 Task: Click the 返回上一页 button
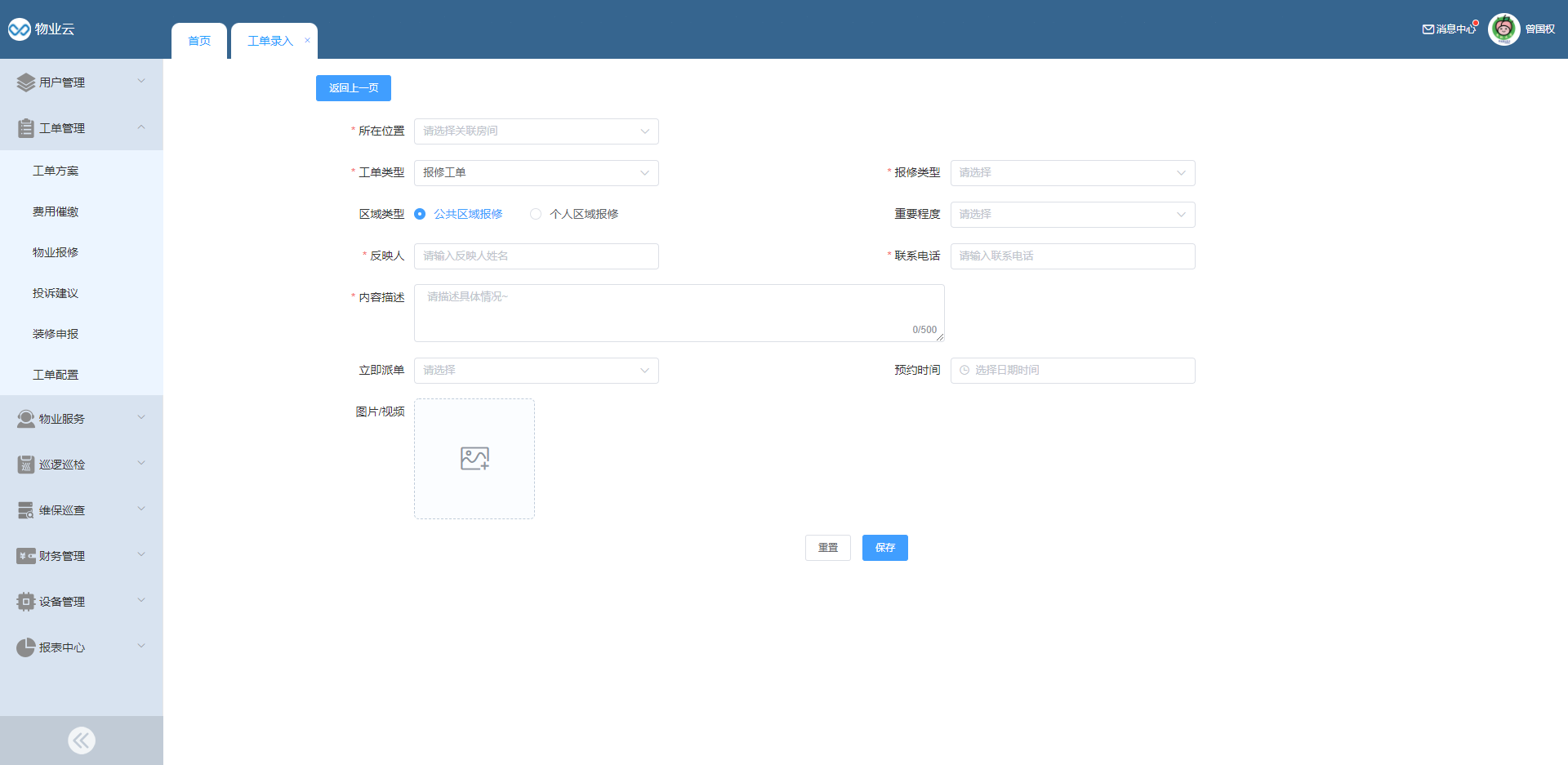(354, 88)
